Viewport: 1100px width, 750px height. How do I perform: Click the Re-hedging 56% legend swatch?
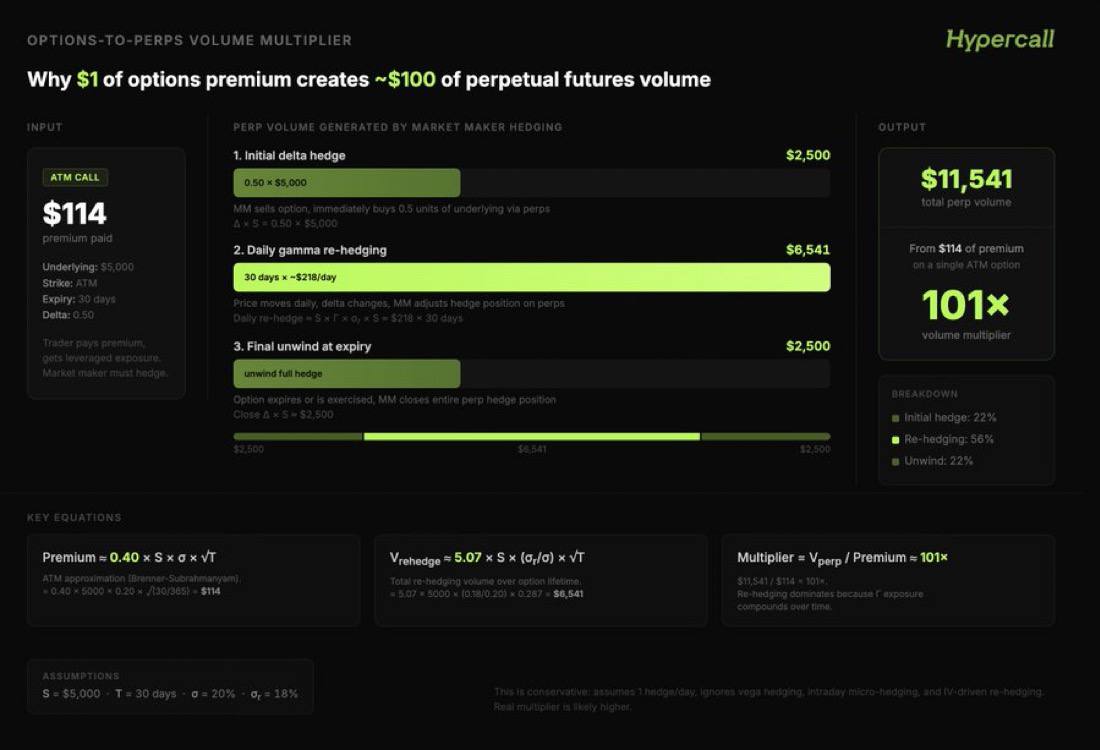coord(895,440)
